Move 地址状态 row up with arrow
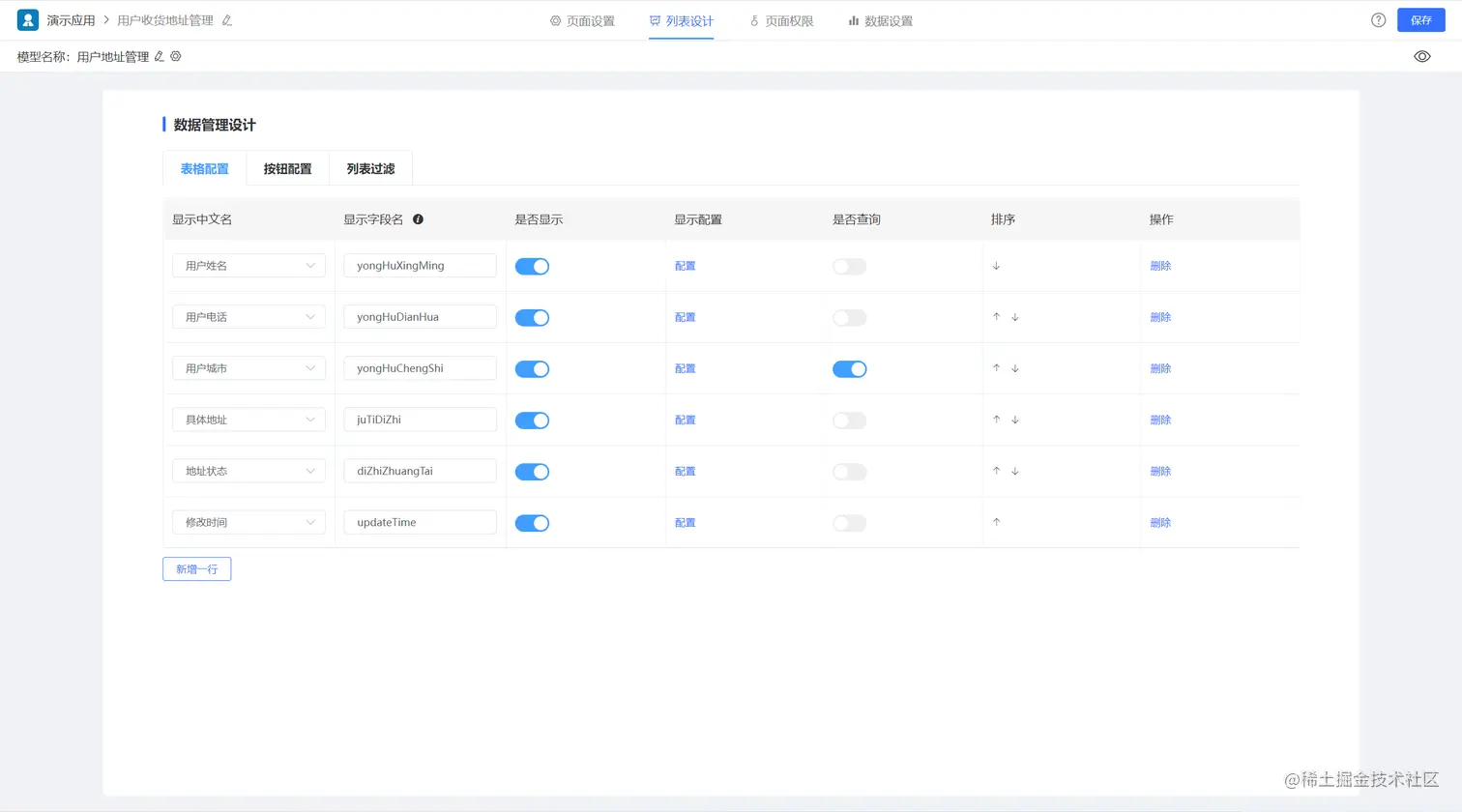The height and width of the screenshot is (812, 1462). [996, 471]
